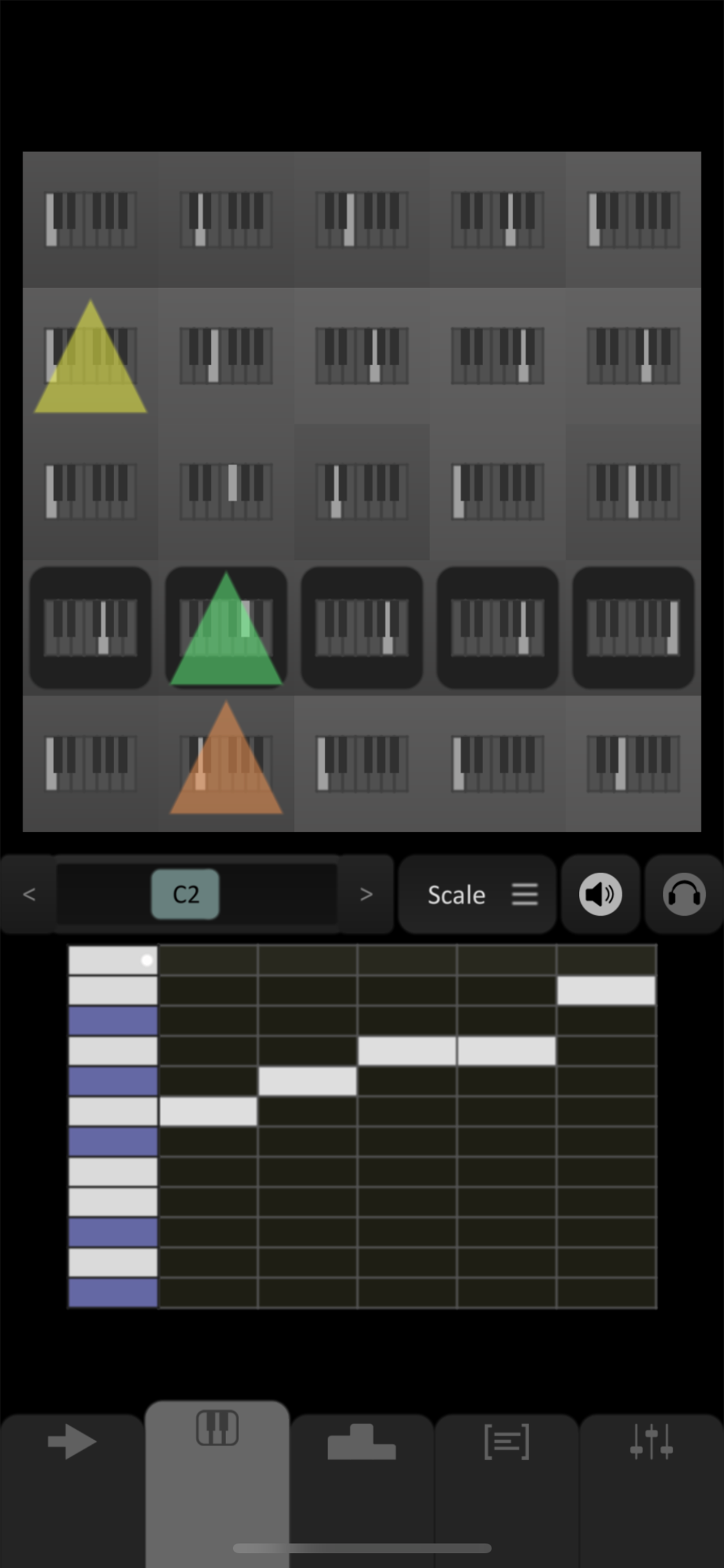Select fifth keyboard pad in top row

pos(633,220)
